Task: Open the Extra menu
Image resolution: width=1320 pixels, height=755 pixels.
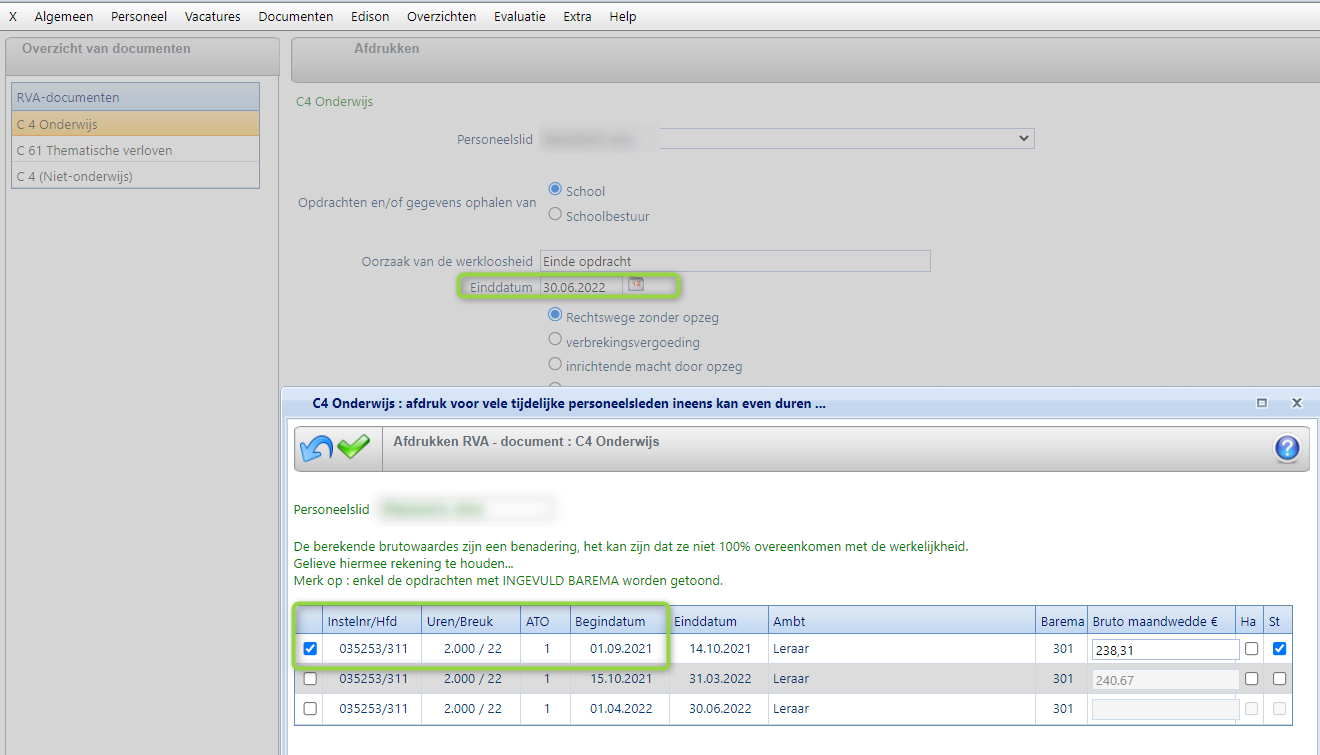Action: tap(577, 16)
